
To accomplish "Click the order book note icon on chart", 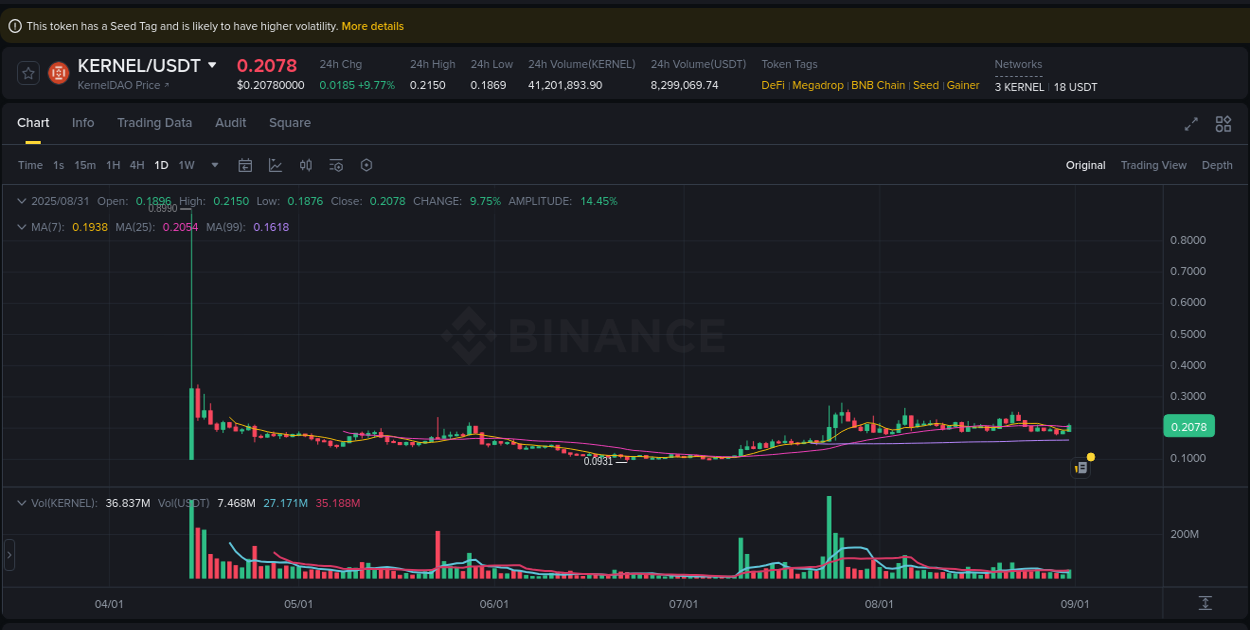I will (x=1080, y=466).
